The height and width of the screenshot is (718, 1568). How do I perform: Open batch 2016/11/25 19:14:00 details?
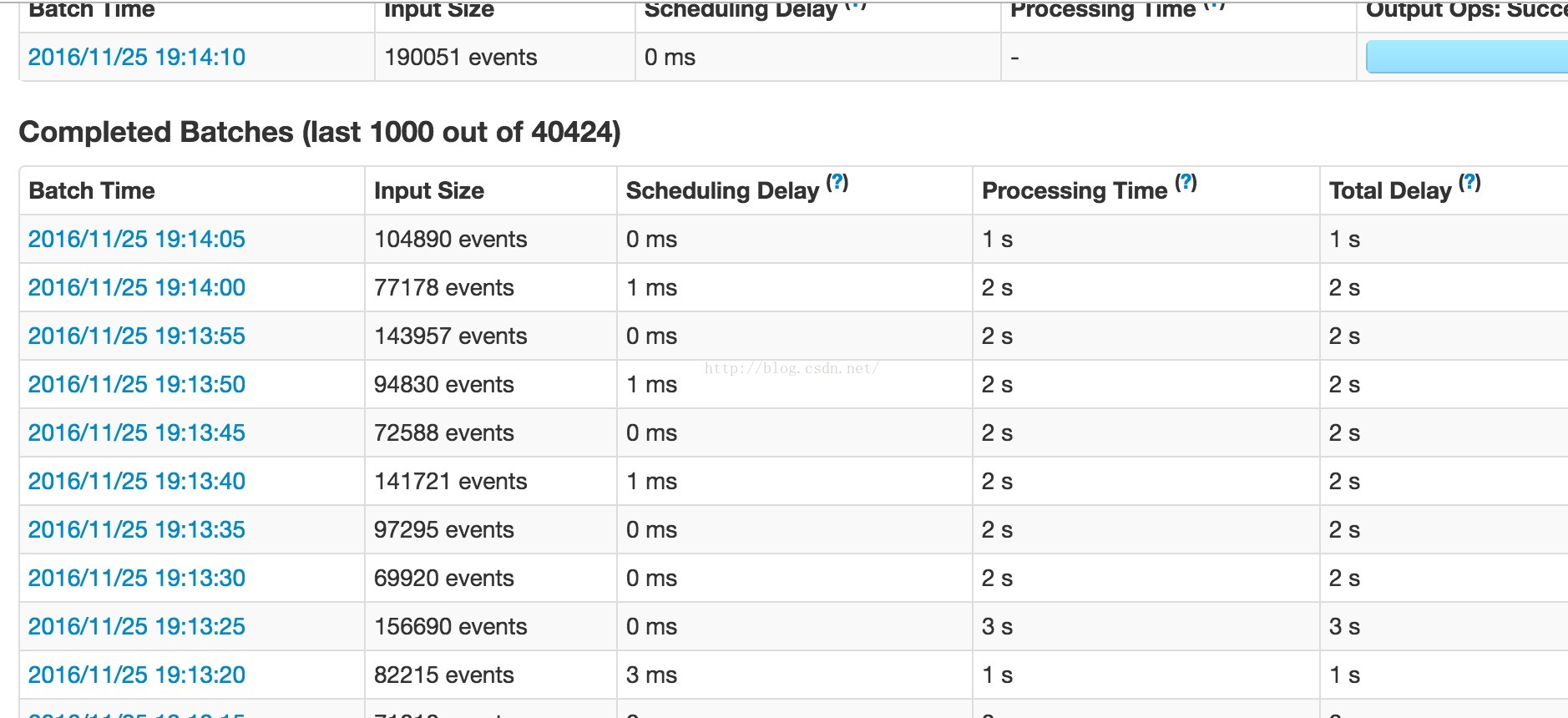(x=137, y=287)
